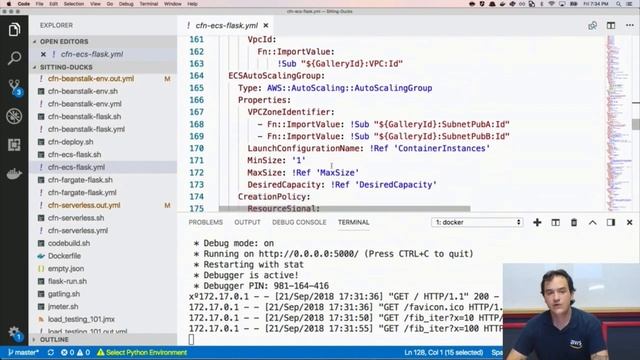Close the cfn-ecs-flask.yml editor tab
This screenshot has height=360, width=640.
coord(266,25)
